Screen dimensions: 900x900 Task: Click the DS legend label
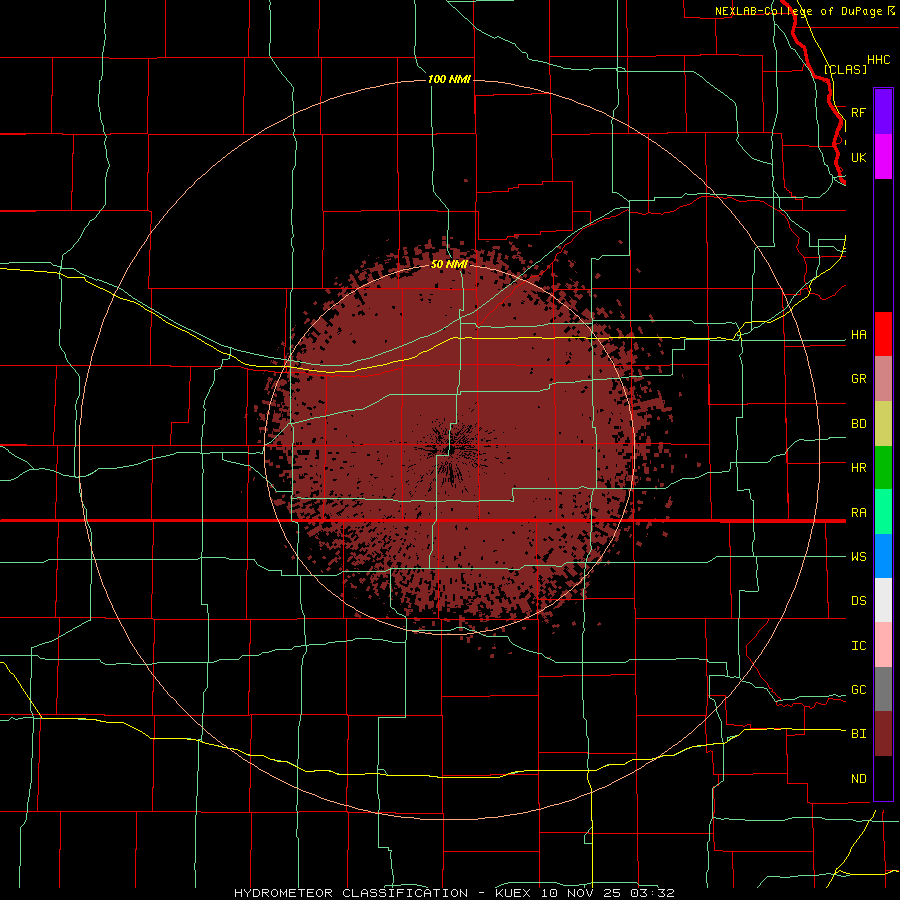coord(858,601)
